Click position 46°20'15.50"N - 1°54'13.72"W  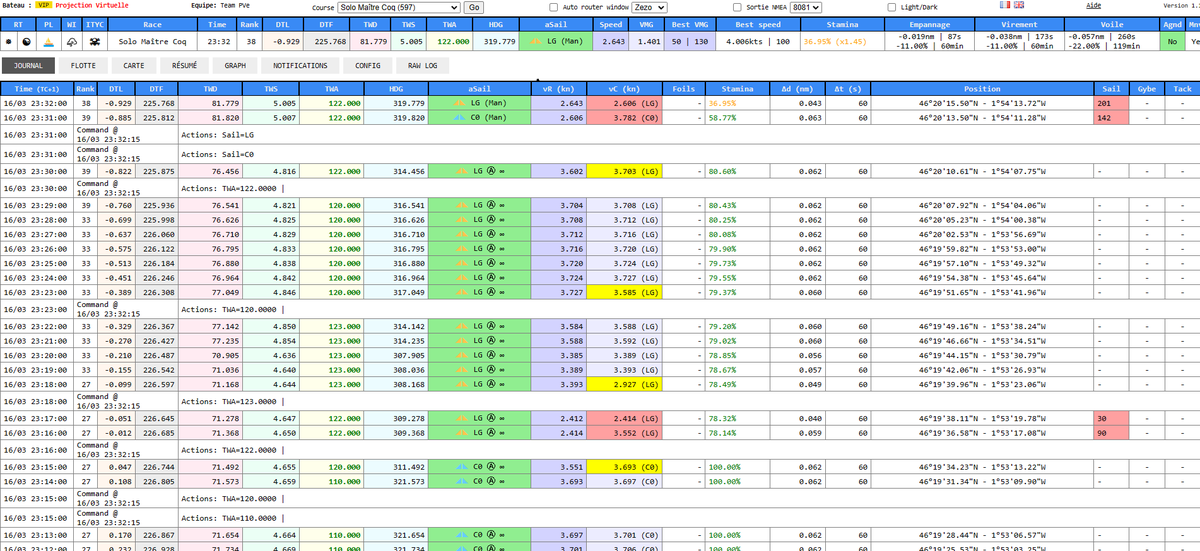982,103
